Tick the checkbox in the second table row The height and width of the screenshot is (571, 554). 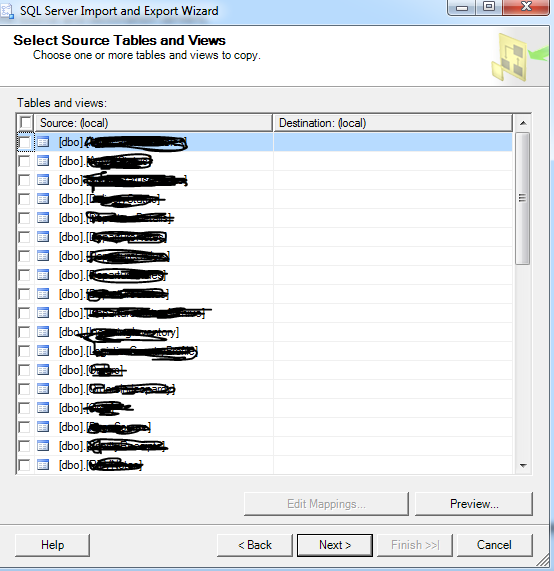pyautogui.click(x=24, y=161)
